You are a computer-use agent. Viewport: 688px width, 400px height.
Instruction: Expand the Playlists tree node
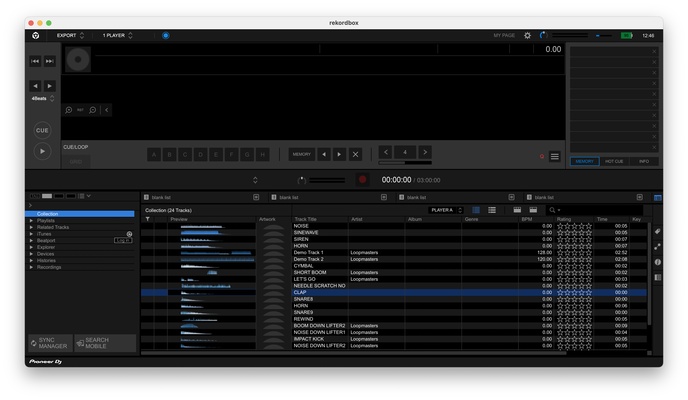[31, 221]
